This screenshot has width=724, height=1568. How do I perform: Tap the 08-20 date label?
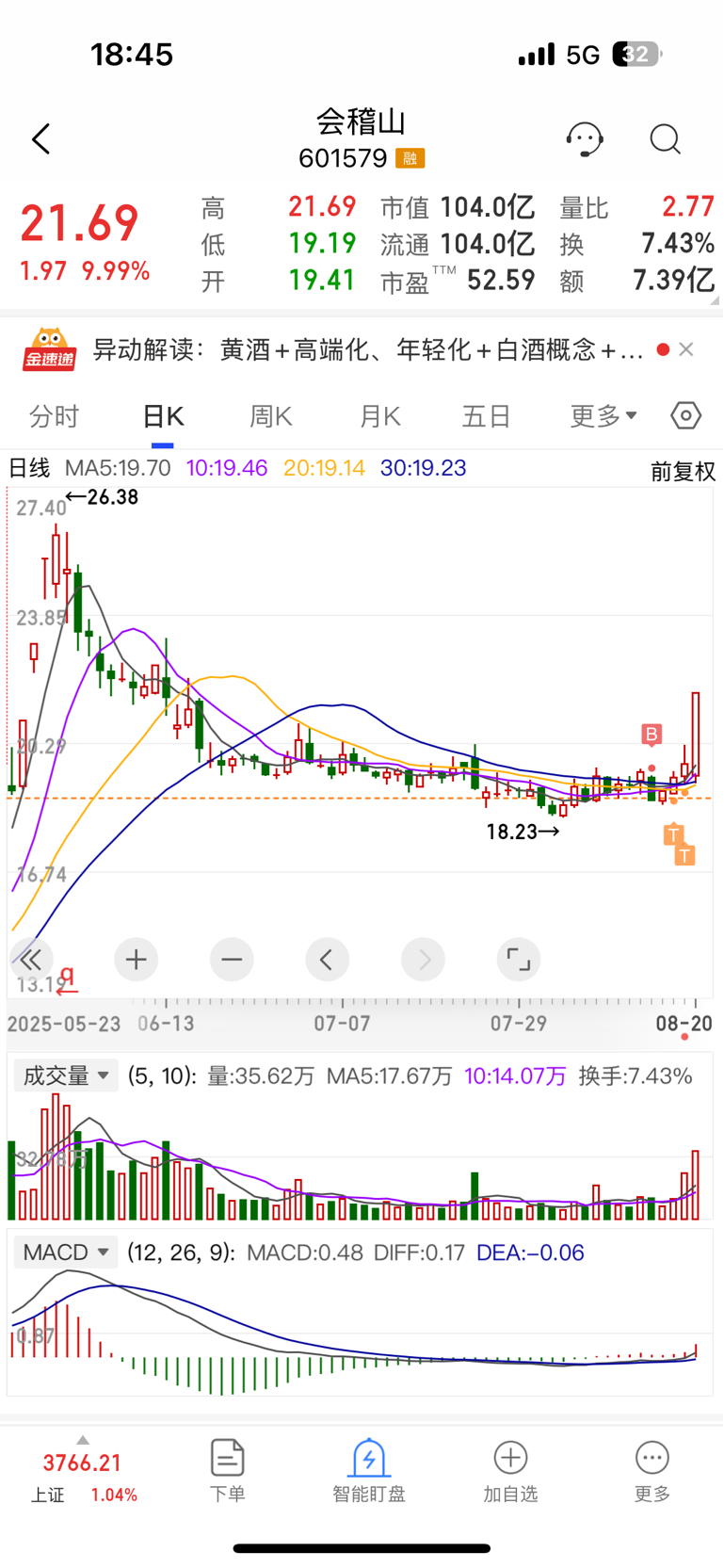684,1023
